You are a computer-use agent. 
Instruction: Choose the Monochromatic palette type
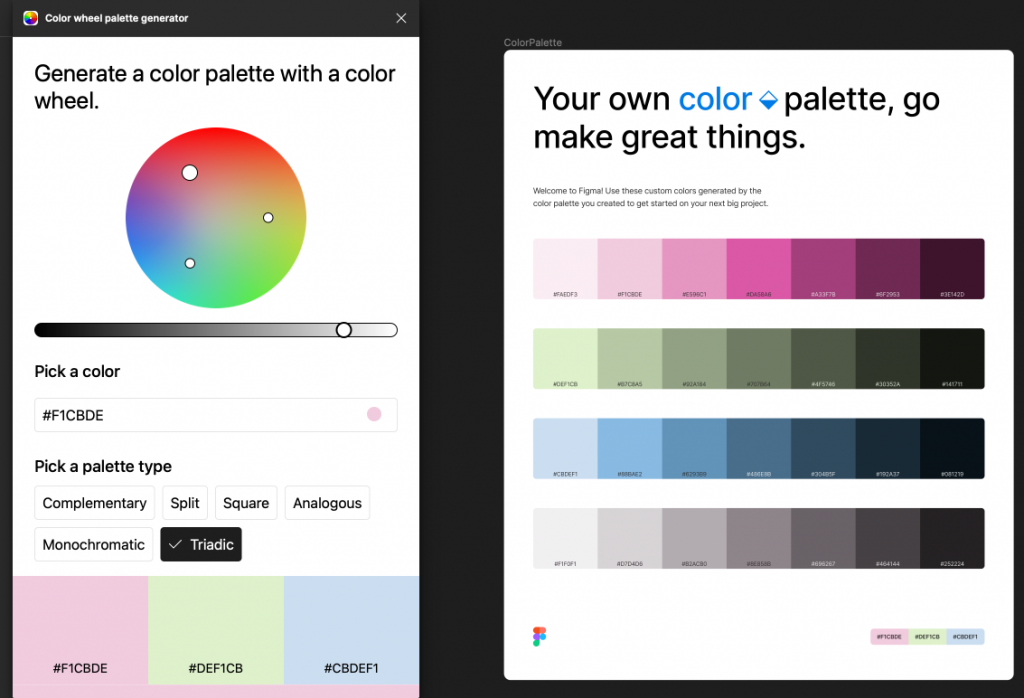[x=94, y=544]
